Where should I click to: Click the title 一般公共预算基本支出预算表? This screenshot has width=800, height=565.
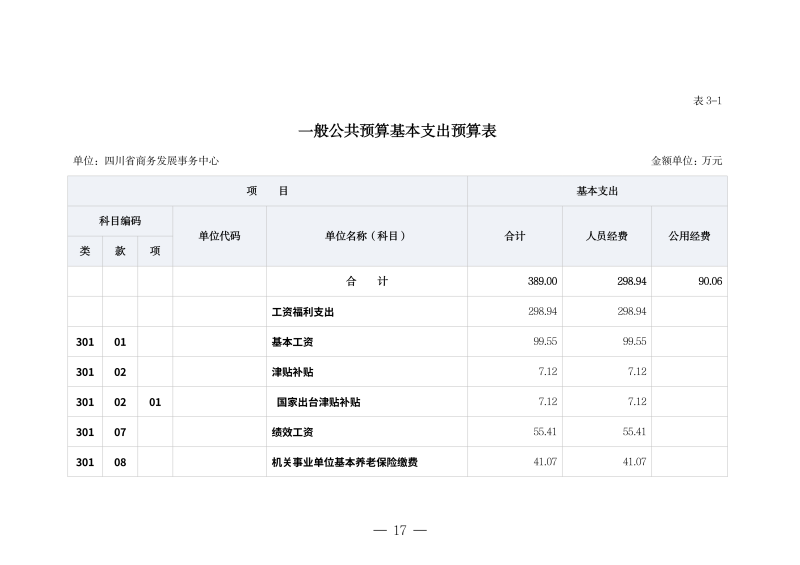(398, 131)
